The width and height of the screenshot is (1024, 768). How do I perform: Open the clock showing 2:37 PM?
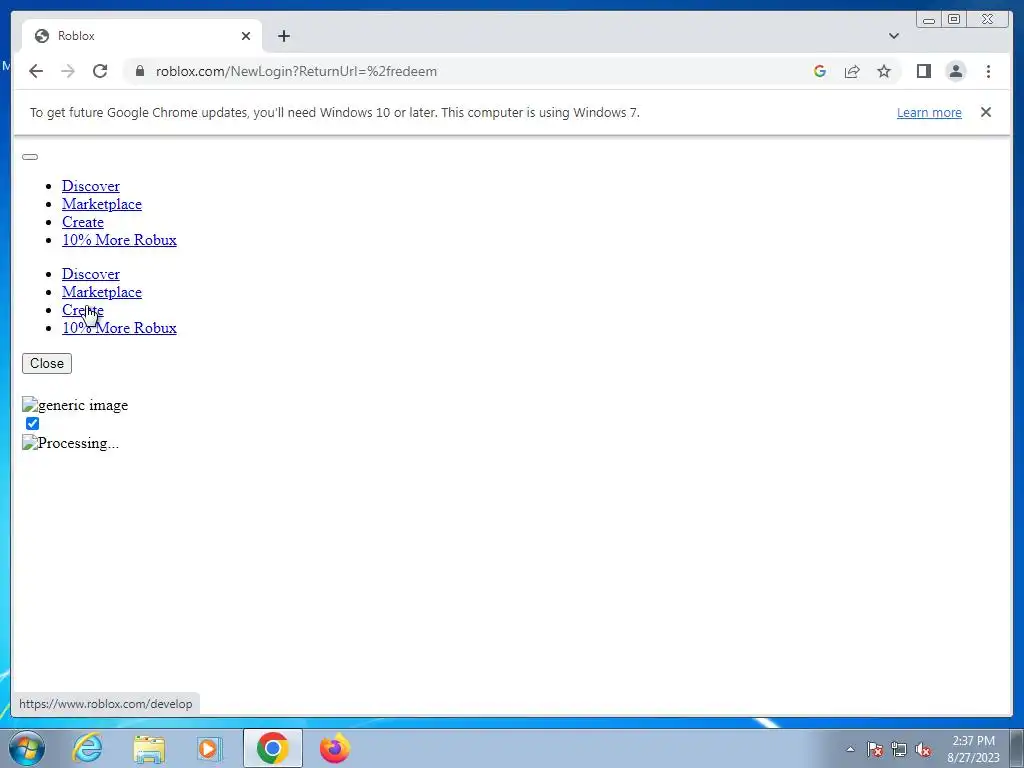(973, 749)
